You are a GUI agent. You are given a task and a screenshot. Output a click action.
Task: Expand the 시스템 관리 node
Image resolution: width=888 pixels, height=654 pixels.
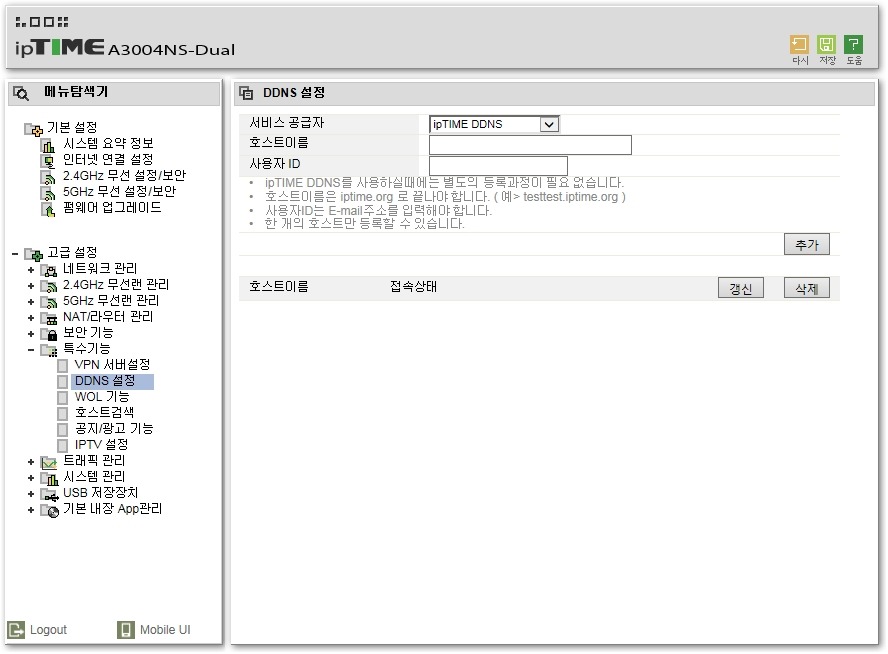(x=31, y=478)
